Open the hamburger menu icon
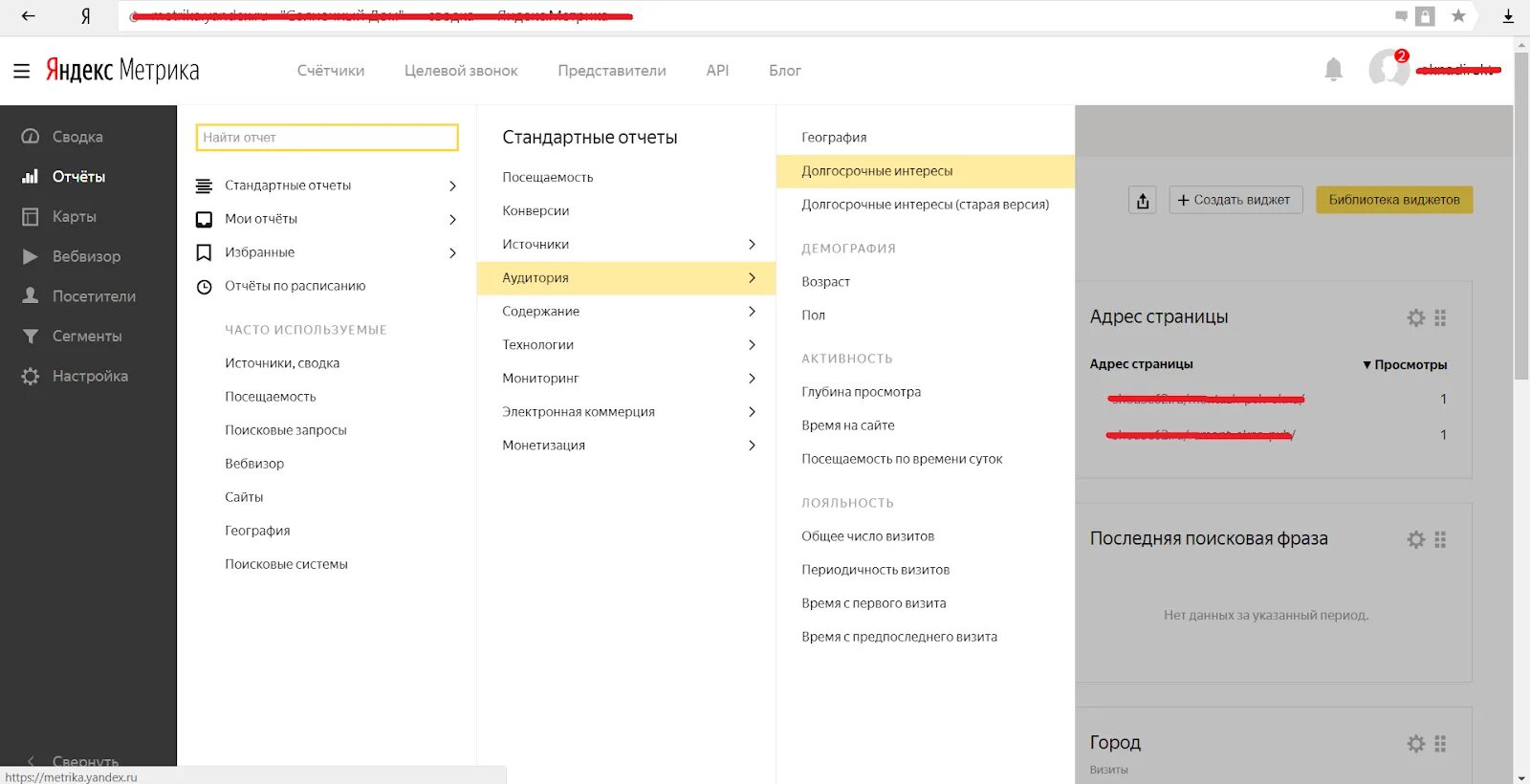Viewport: 1530px width, 784px height. click(x=21, y=71)
